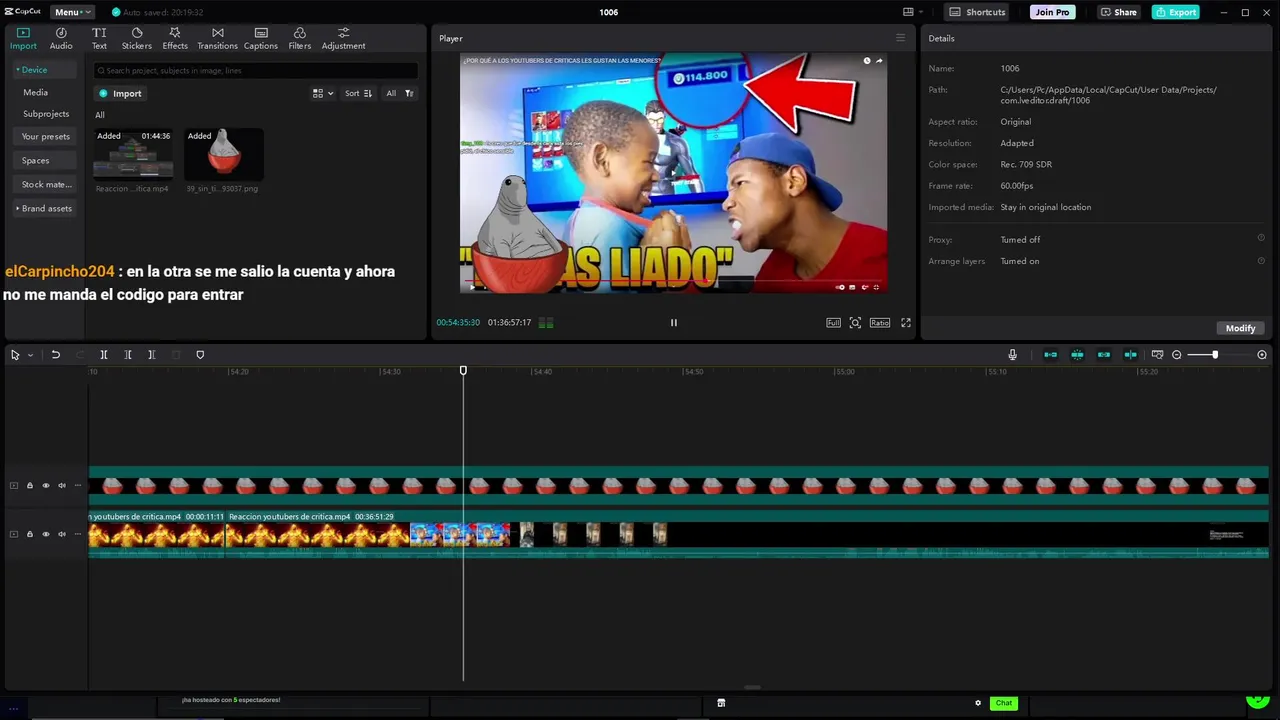Viewport: 1280px width, 720px height.
Task: Enter fullscreen player mode
Action: (x=906, y=323)
